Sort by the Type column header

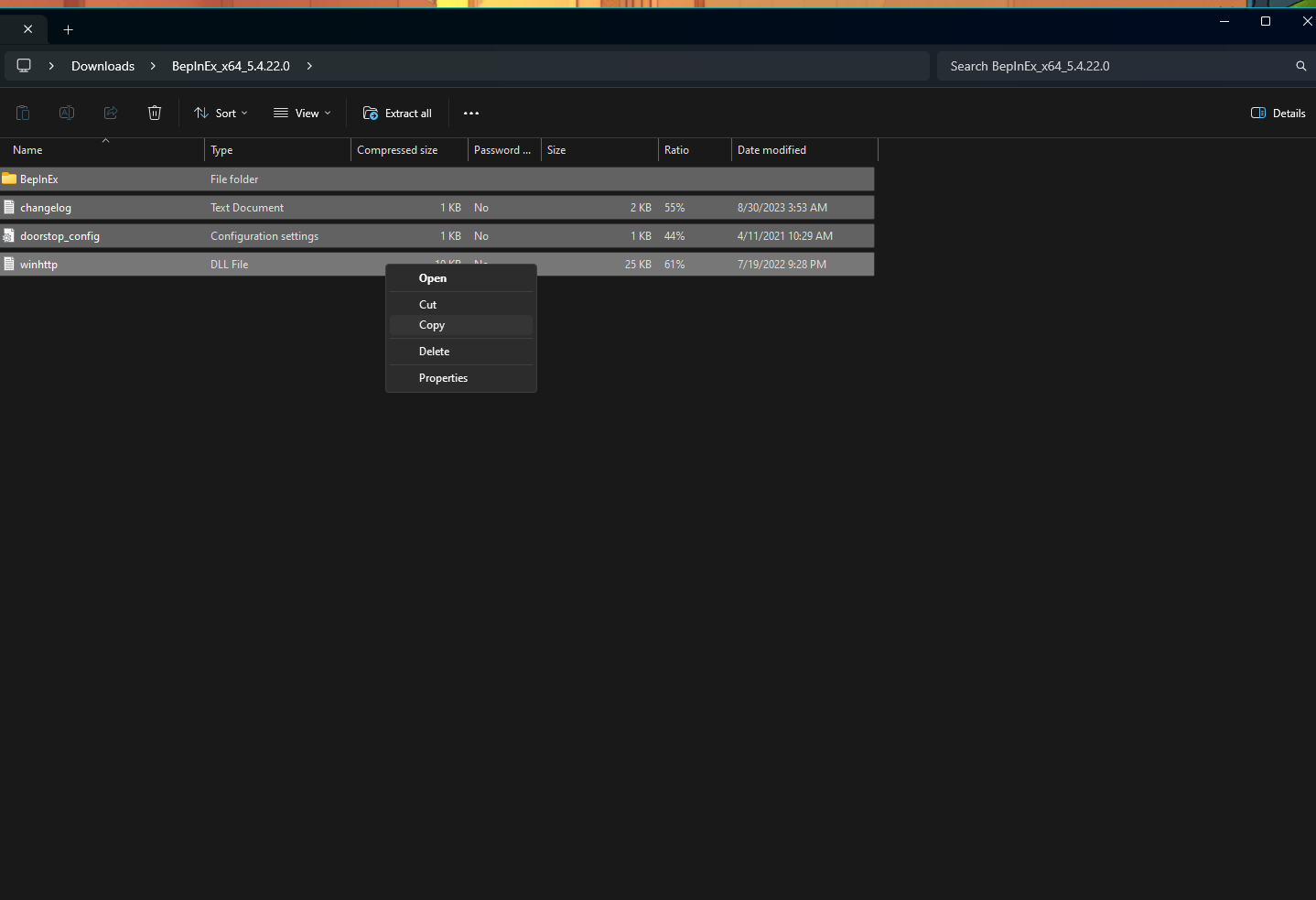click(x=278, y=150)
